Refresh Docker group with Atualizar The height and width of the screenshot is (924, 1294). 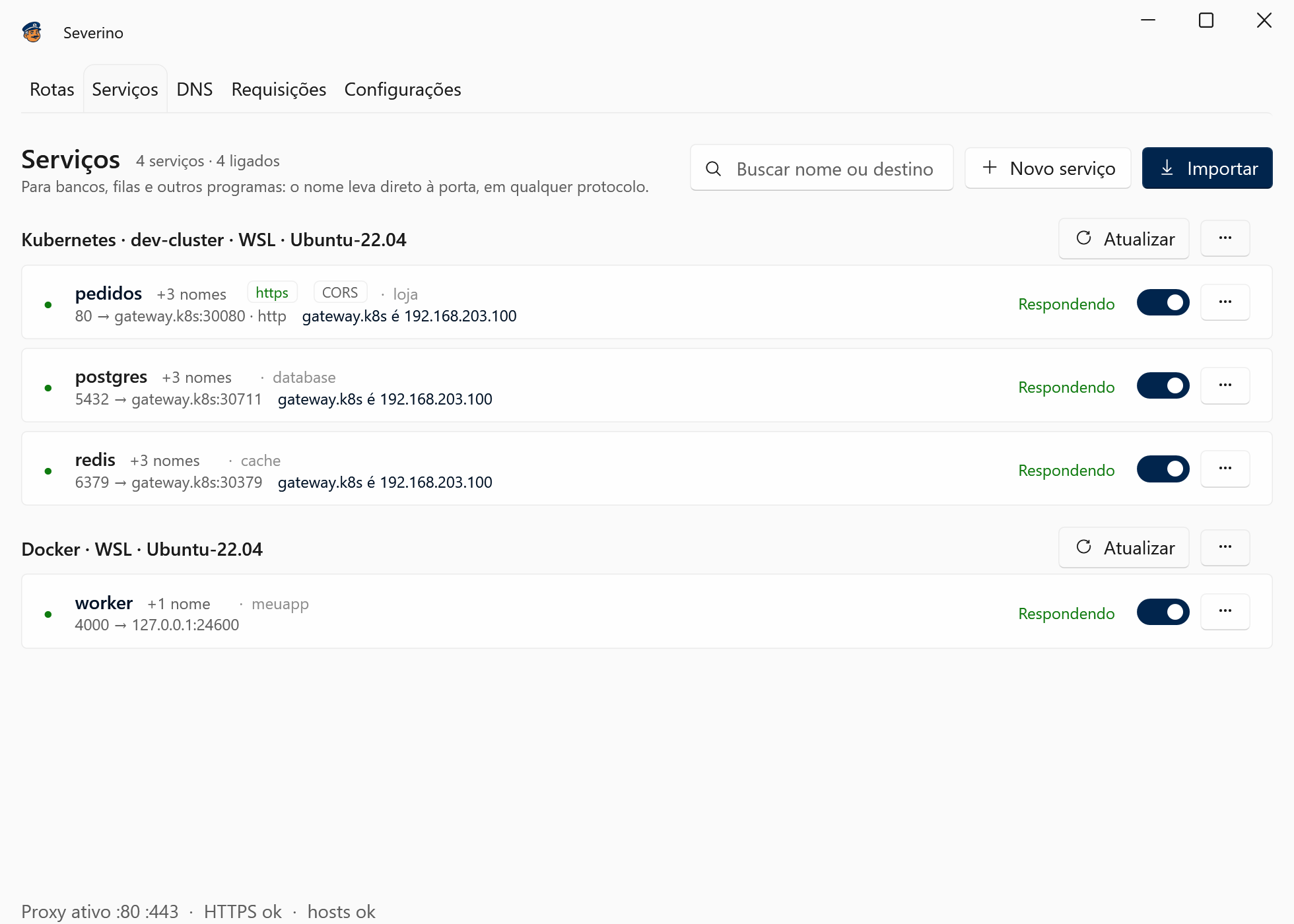1124,547
